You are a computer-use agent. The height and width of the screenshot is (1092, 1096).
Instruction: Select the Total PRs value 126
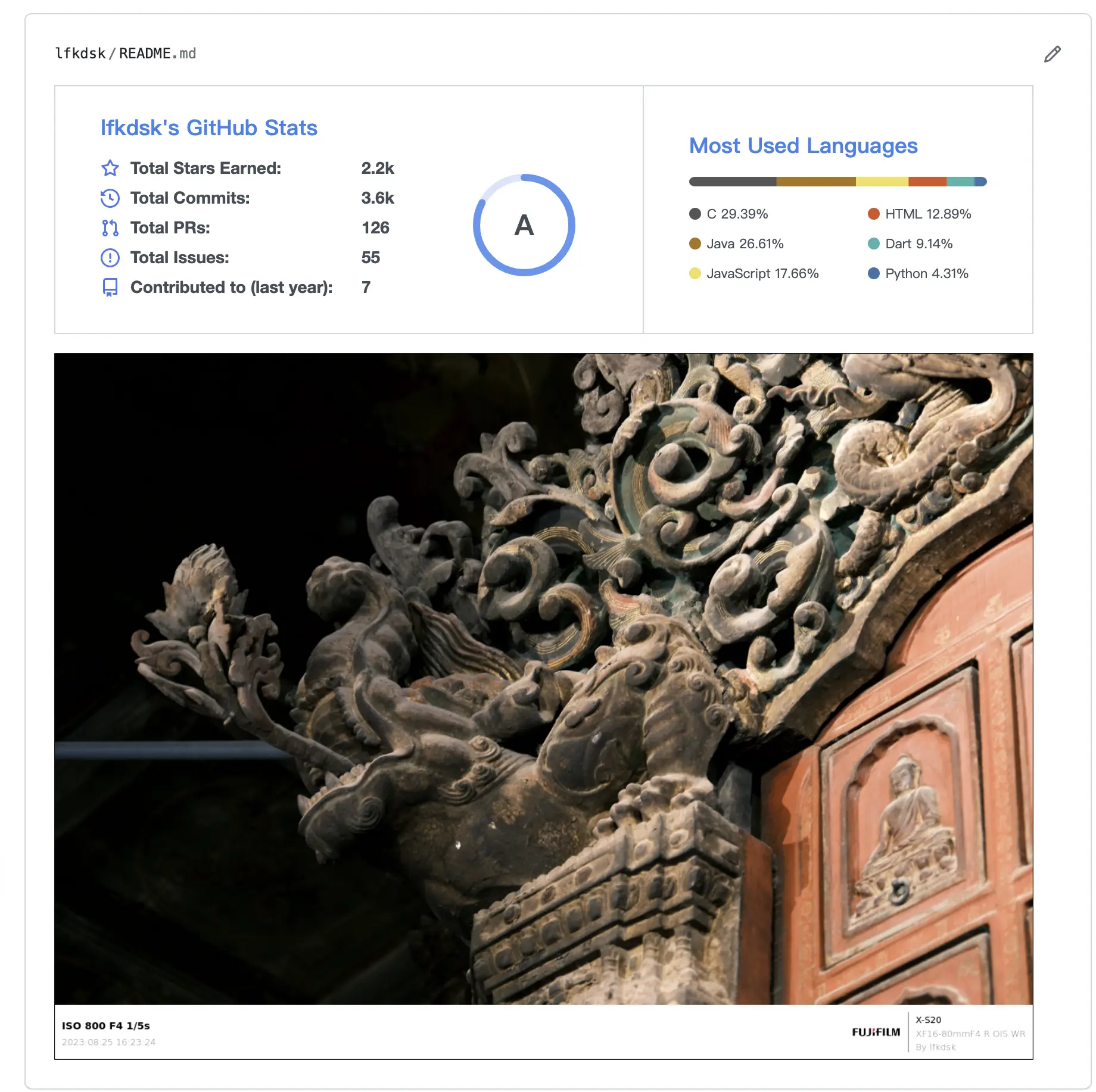pyautogui.click(x=375, y=228)
